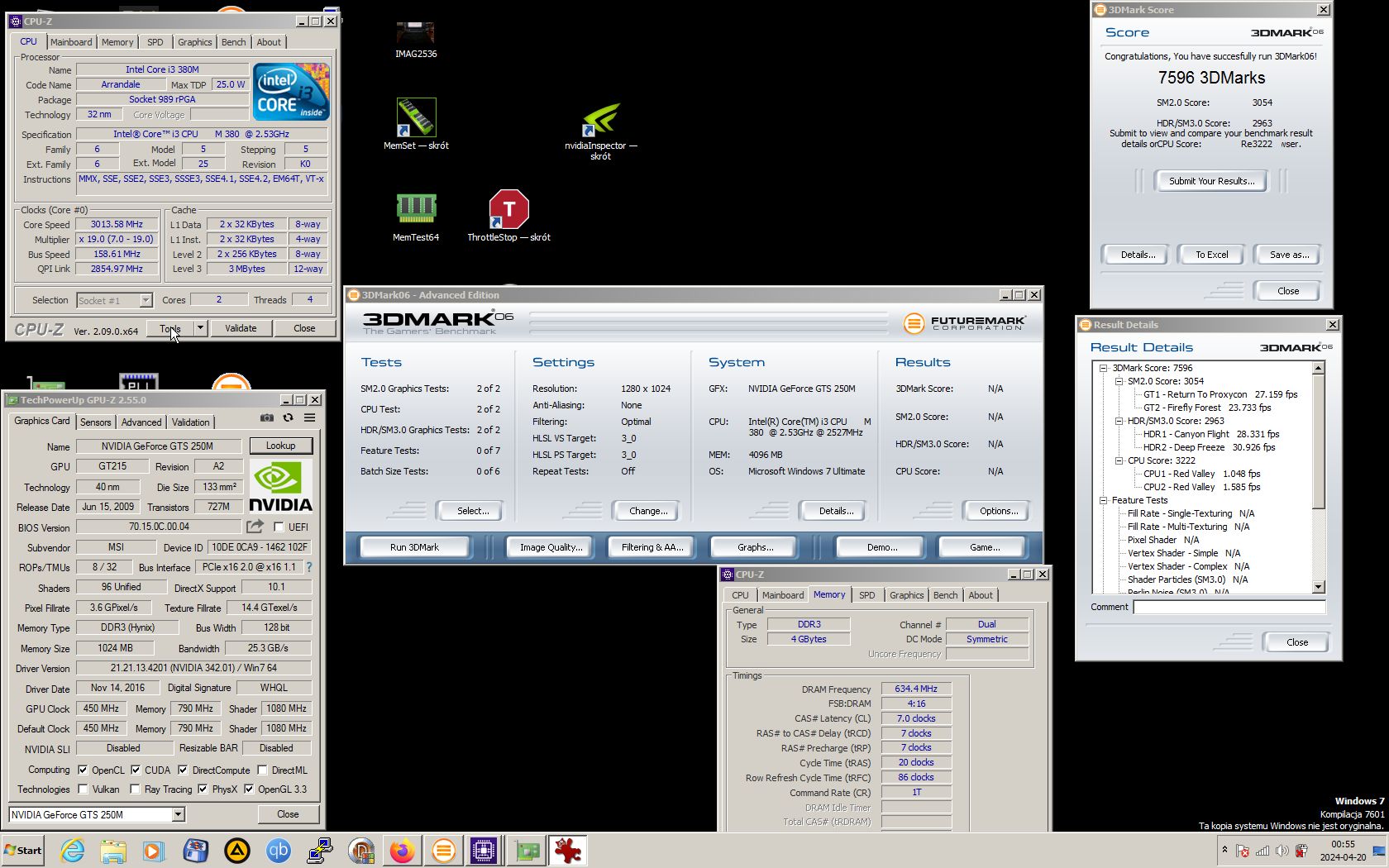Click the NVIDIA logo in GPU-Z
The width and height of the screenshot is (1389, 868).
(x=280, y=487)
